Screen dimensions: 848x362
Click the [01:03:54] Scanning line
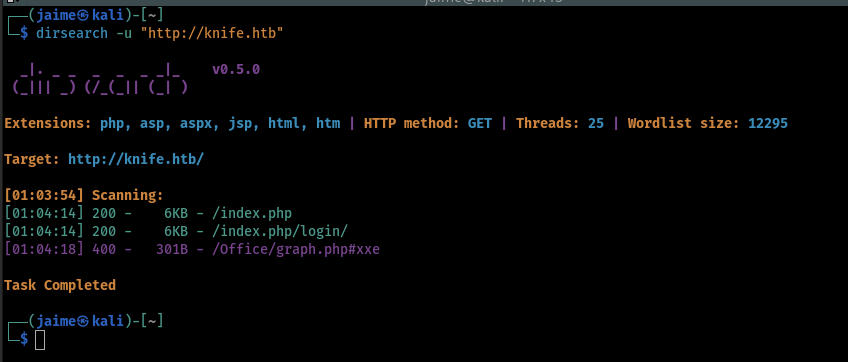(84, 195)
